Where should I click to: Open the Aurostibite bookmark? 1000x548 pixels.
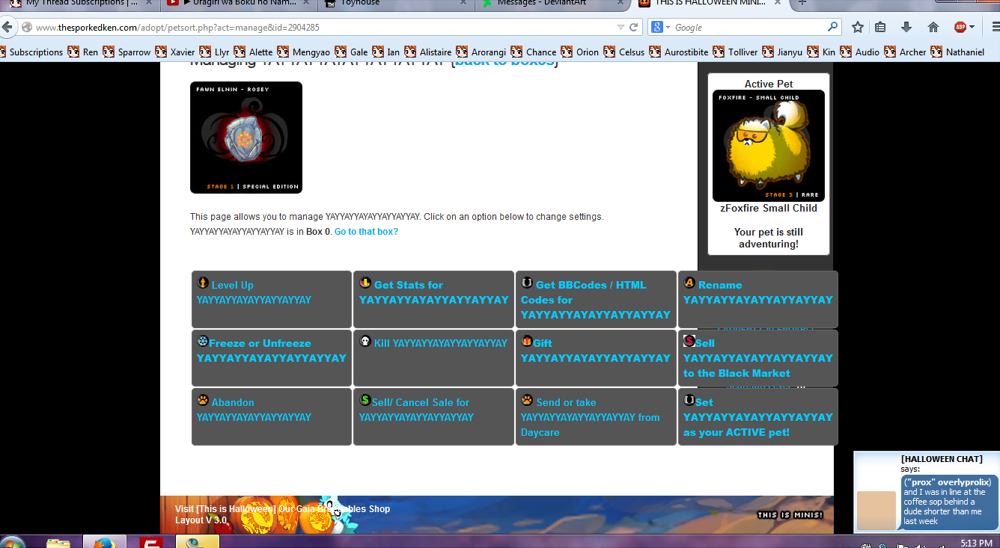tap(679, 52)
